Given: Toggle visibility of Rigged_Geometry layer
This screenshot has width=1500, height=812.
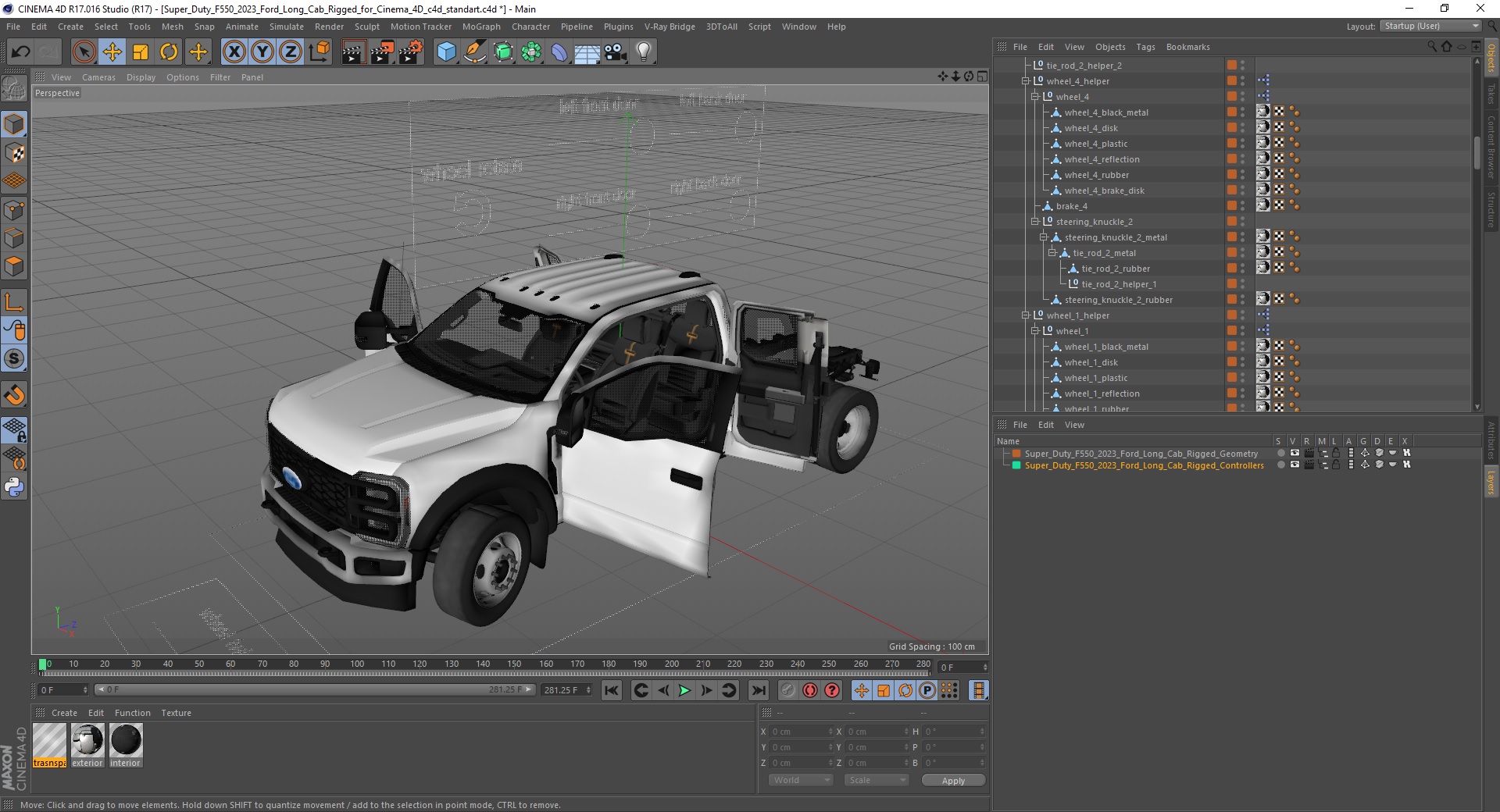Looking at the screenshot, I should [1295, 453].
